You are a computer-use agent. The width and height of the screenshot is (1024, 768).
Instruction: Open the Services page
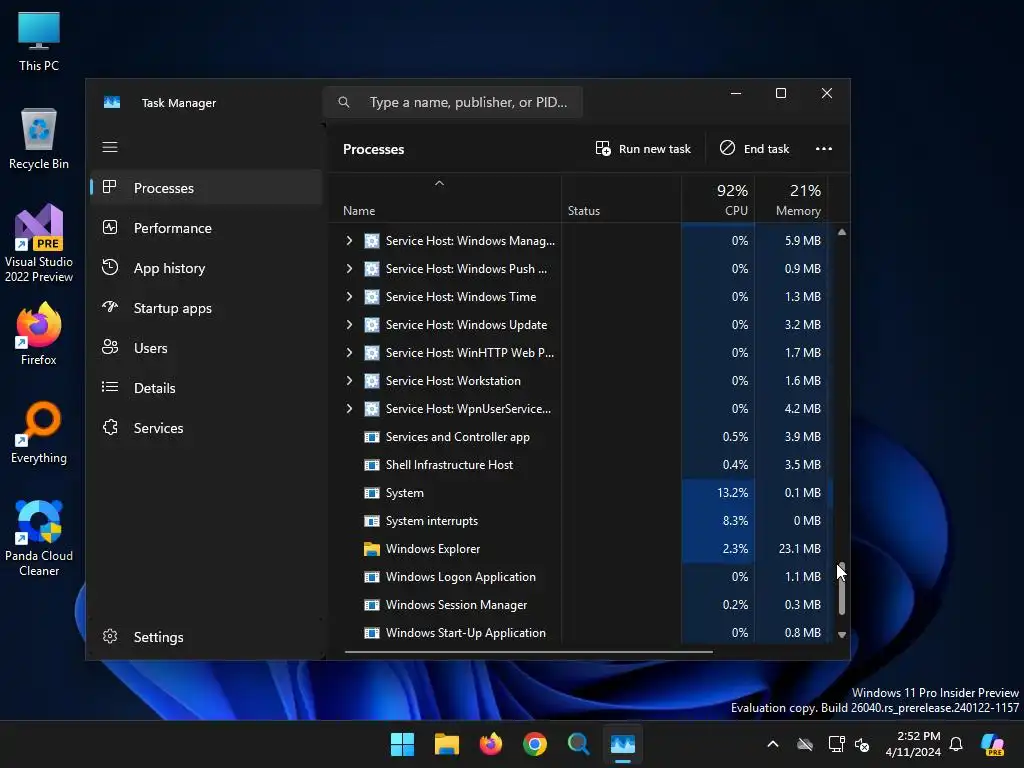(x=206, y=428)
